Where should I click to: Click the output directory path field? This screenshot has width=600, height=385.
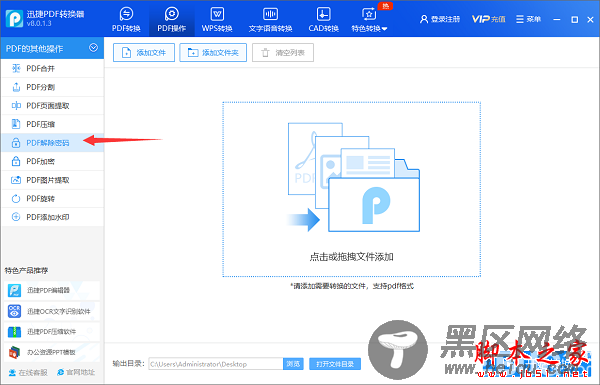tap(216, 364)
